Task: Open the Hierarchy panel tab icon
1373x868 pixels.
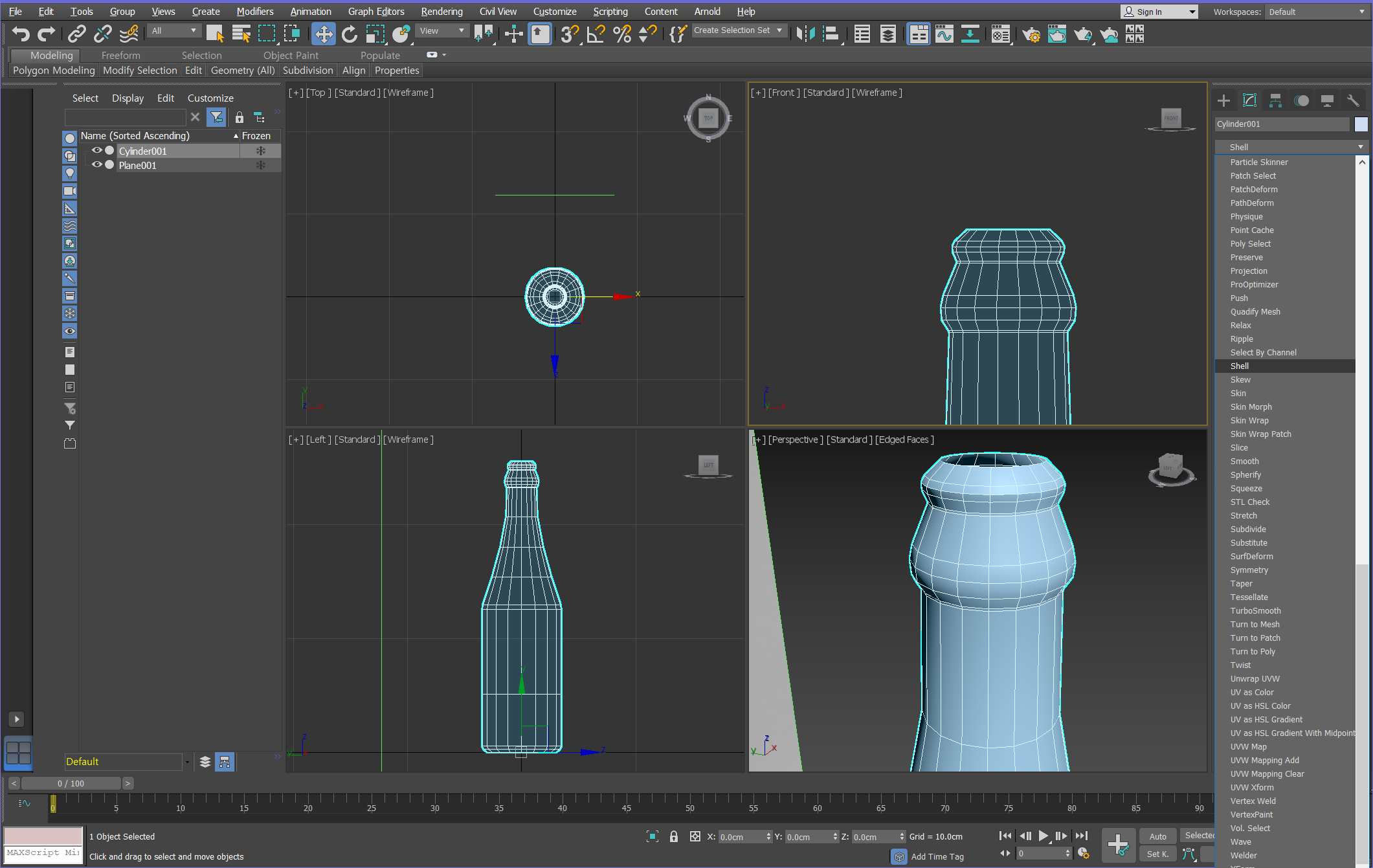Action: 1275,100
